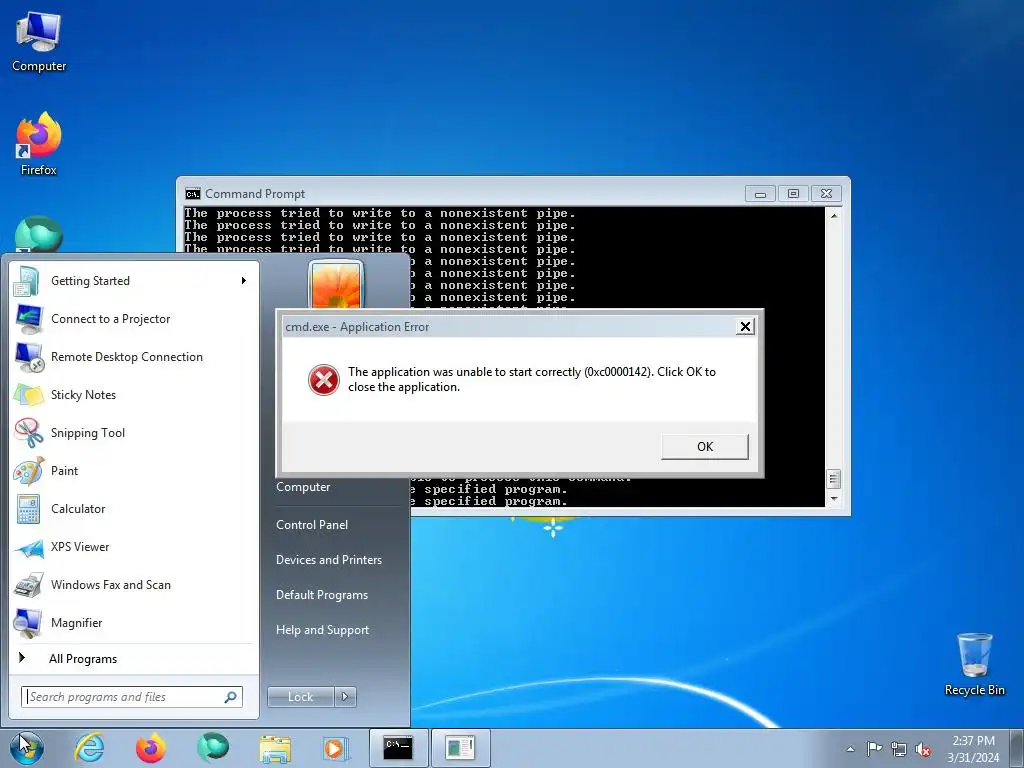Launch Firefox from the taskbar

pyautogui.click(x=151, y=748)
